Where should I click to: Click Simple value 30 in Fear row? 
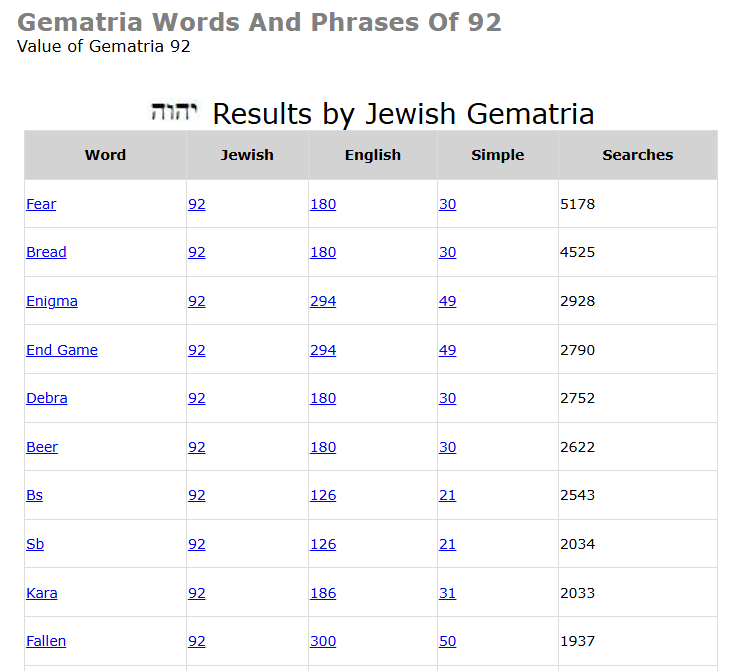tap(448, 204)
